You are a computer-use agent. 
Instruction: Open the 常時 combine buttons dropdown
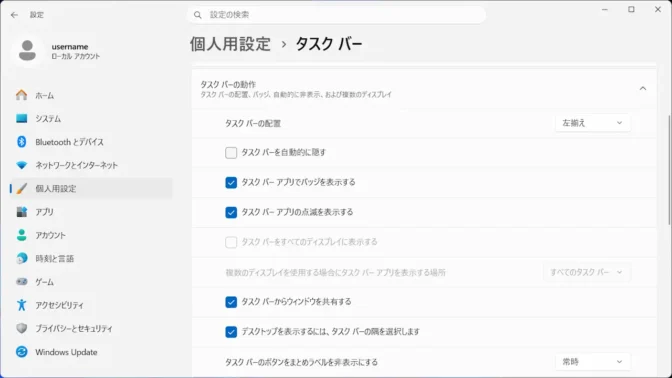click(592, 362)
